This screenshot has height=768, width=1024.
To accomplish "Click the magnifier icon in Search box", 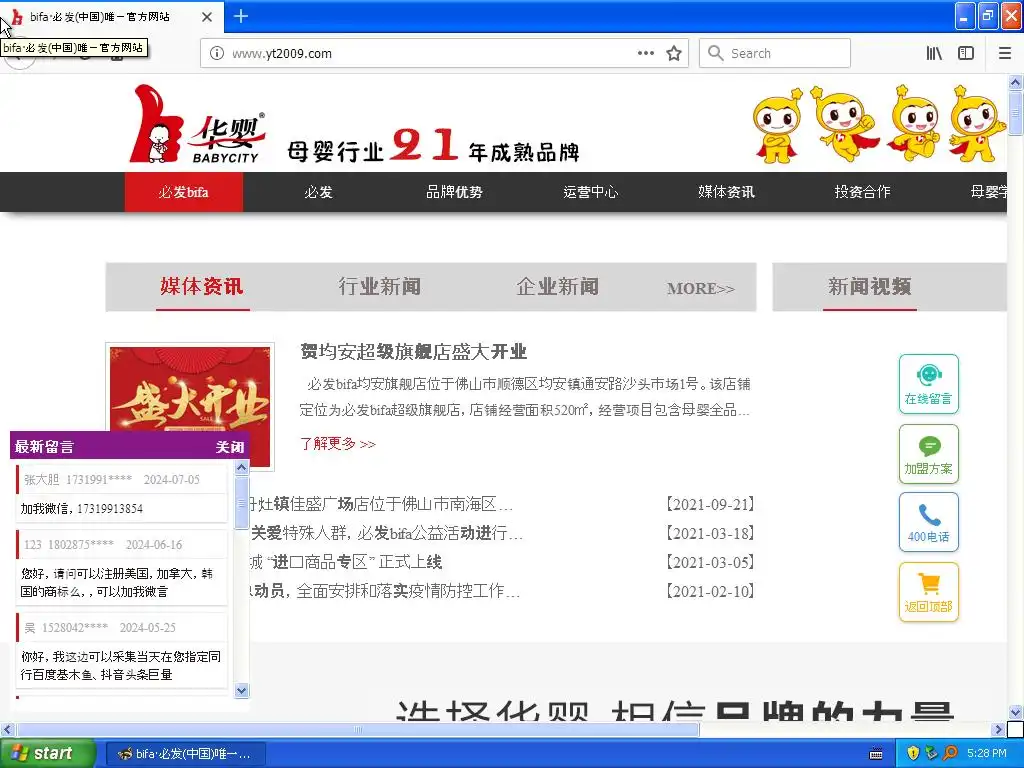I will tap(716, 53).
